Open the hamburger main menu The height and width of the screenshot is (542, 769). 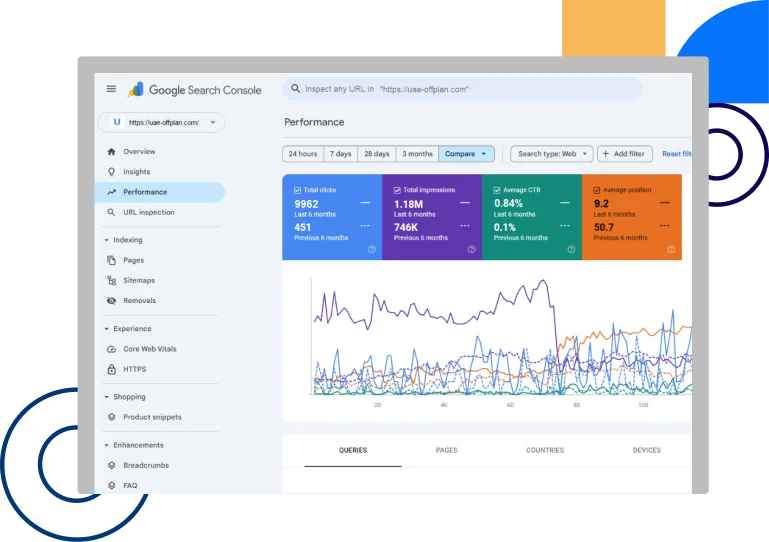click(x=111, y=89)
